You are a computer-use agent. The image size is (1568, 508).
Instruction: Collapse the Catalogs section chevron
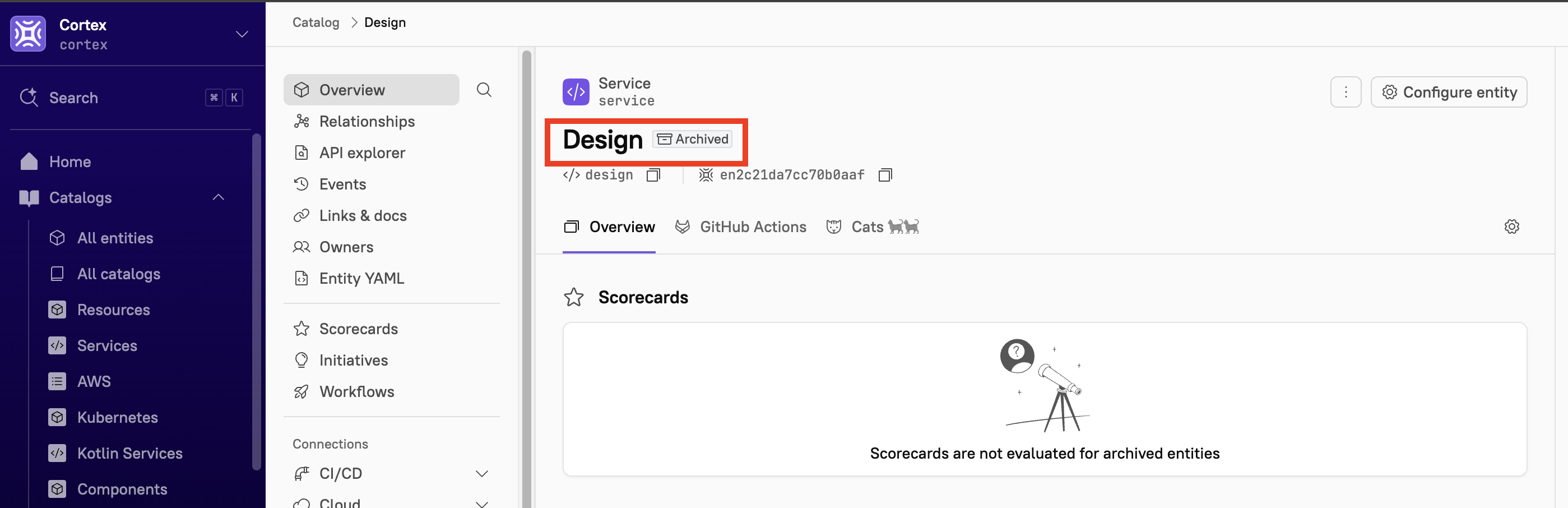[x=219, y=197]
